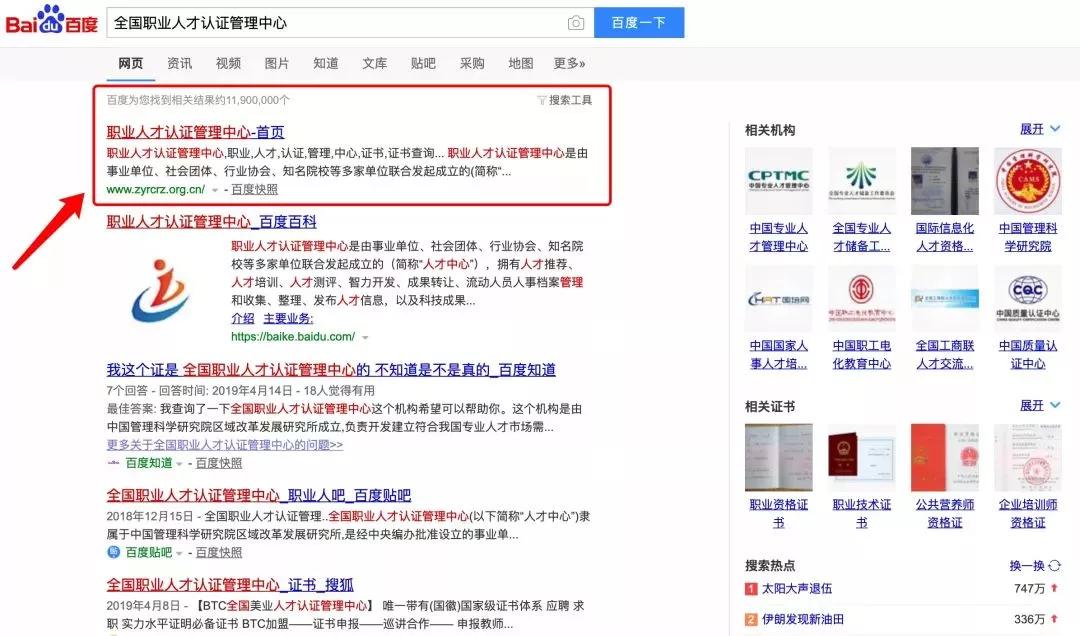The image size is (1080, 636).
Task: Open 职业资格证书 certificate thumbnail
Action: click(779, 458)
